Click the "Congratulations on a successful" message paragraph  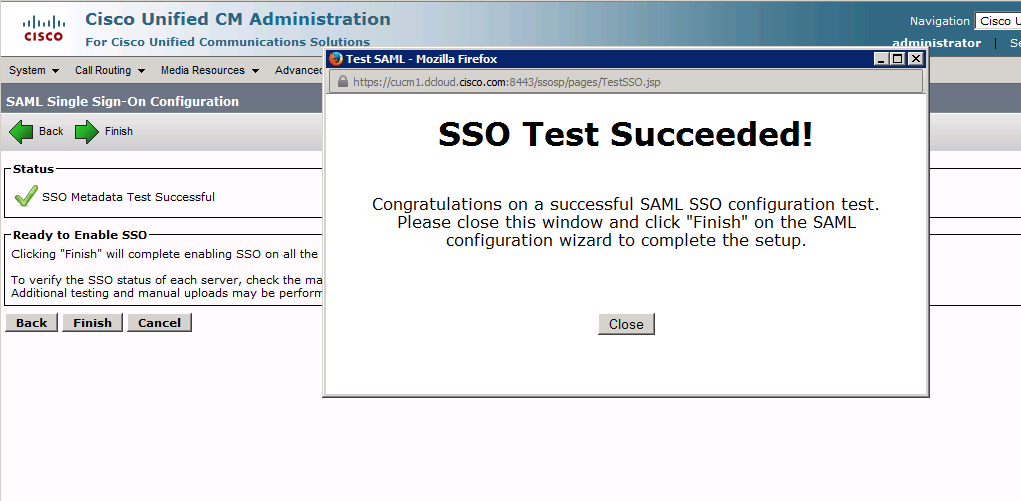(x=626, y=222)
